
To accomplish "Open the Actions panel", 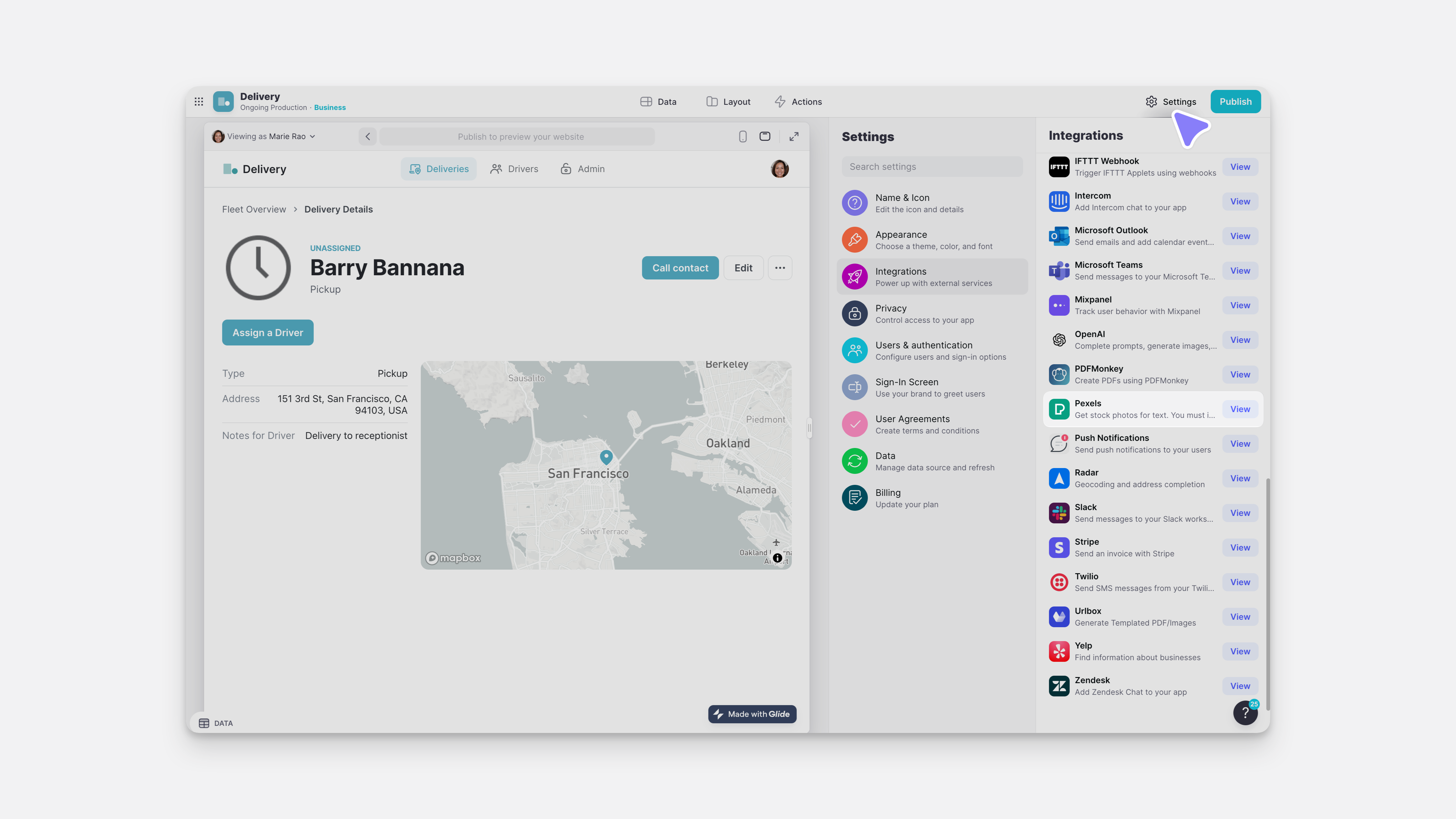I will (798, 102).
